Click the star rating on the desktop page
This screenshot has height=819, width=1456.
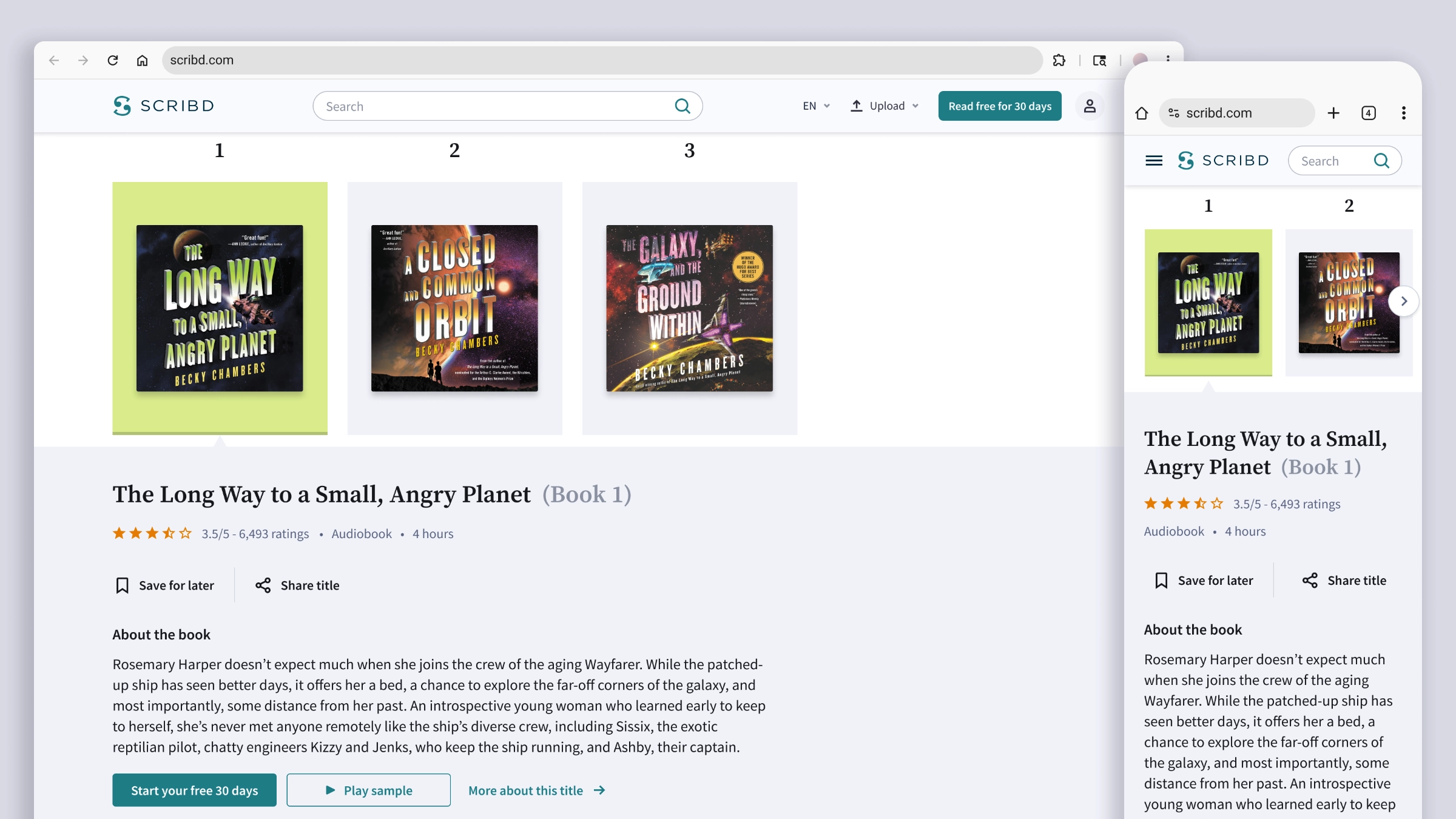[152, 533]
